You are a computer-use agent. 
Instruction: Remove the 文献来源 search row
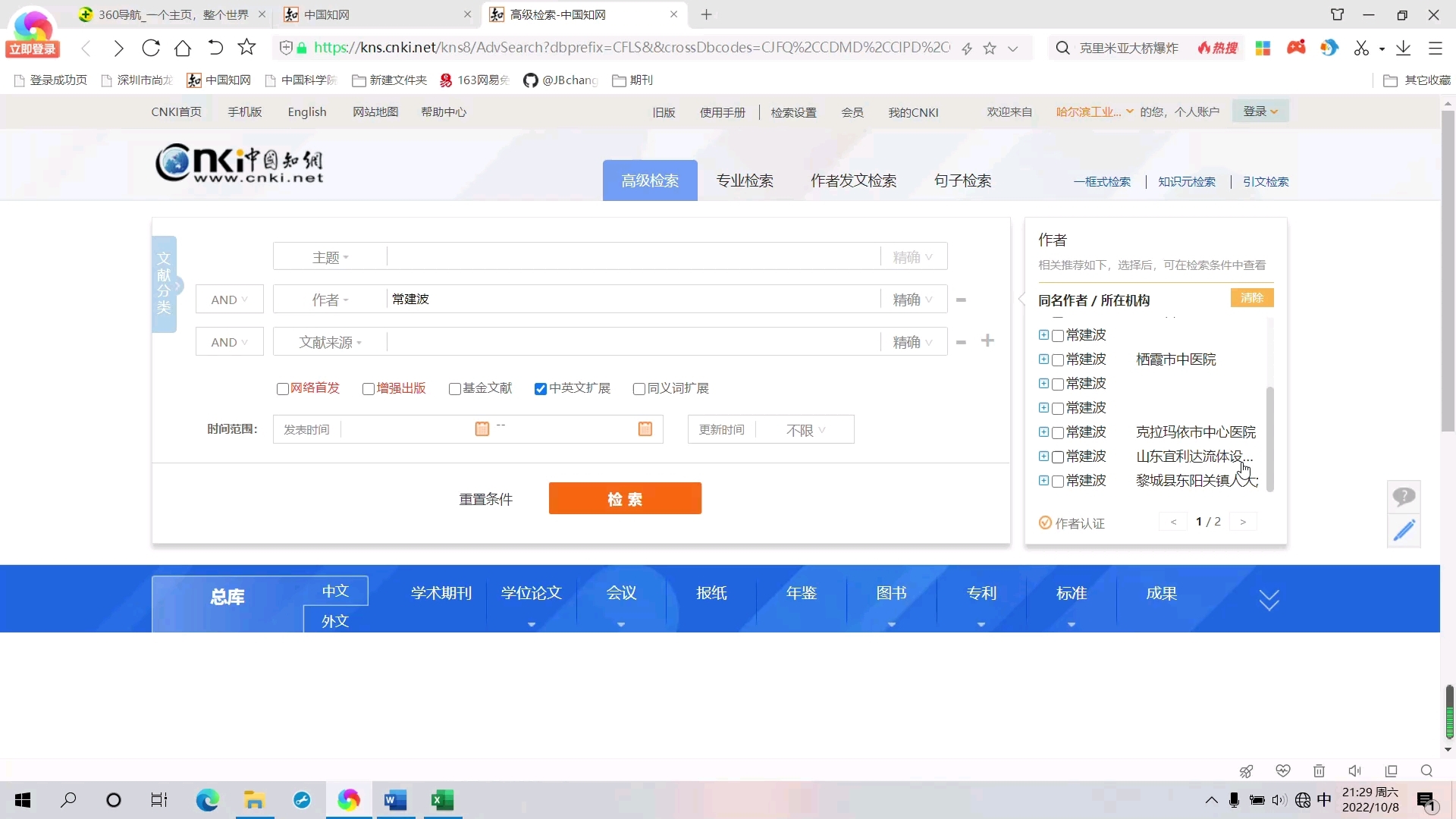click(961, 342)
